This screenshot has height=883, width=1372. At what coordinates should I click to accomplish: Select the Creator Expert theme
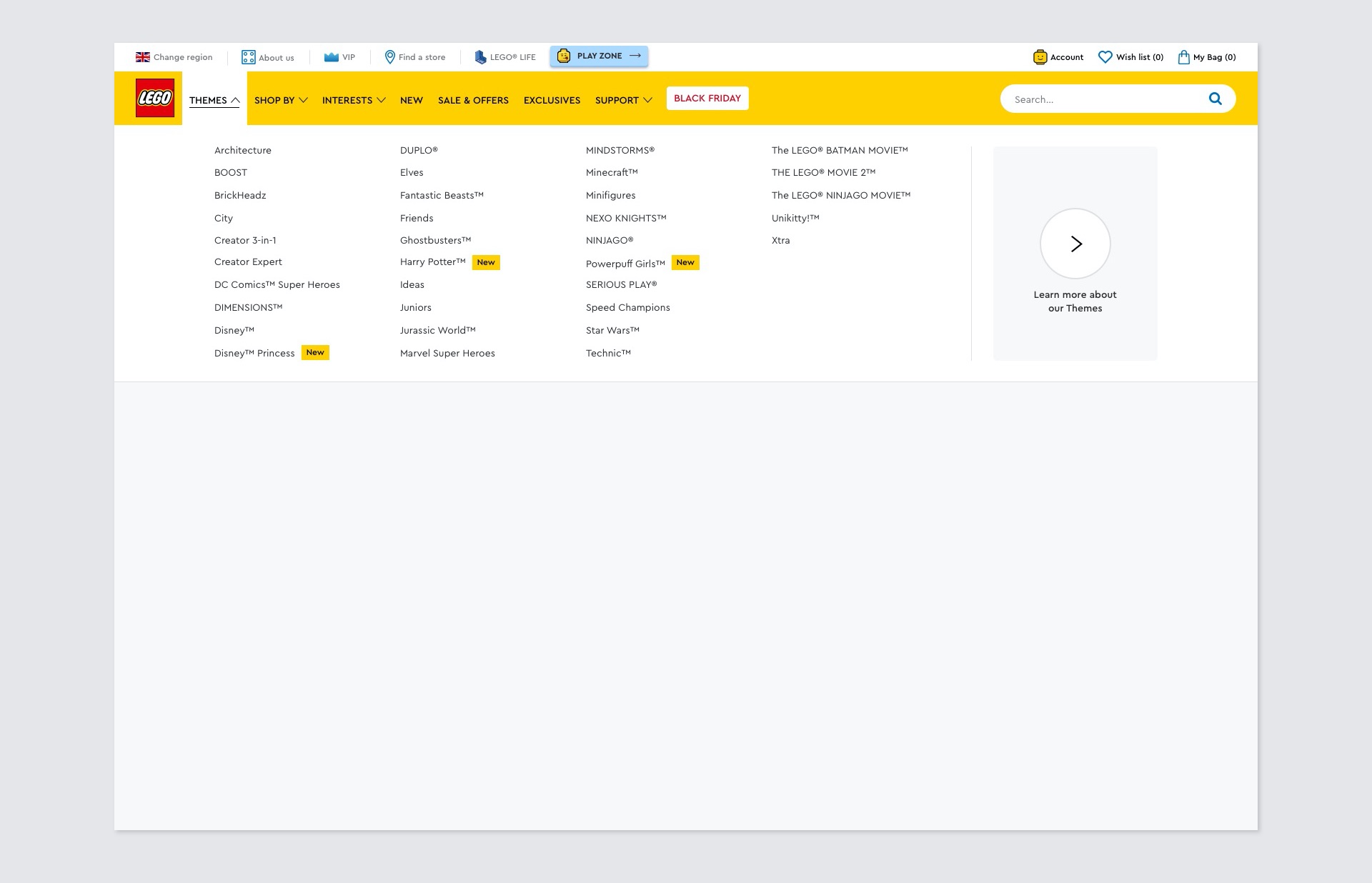tap(248, 261)
